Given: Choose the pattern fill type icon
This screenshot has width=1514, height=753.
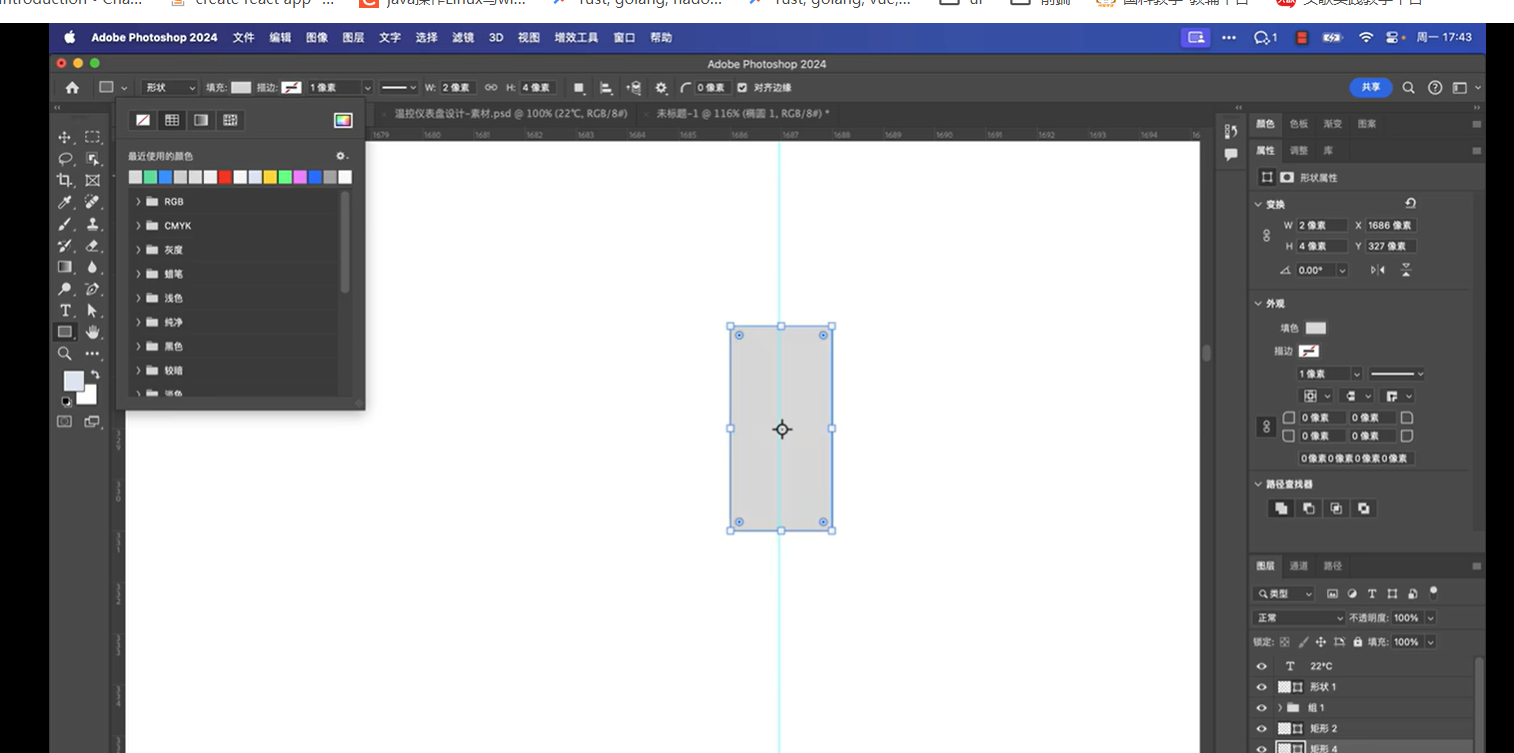Looking at the screenshot, I should coord(230,120).
